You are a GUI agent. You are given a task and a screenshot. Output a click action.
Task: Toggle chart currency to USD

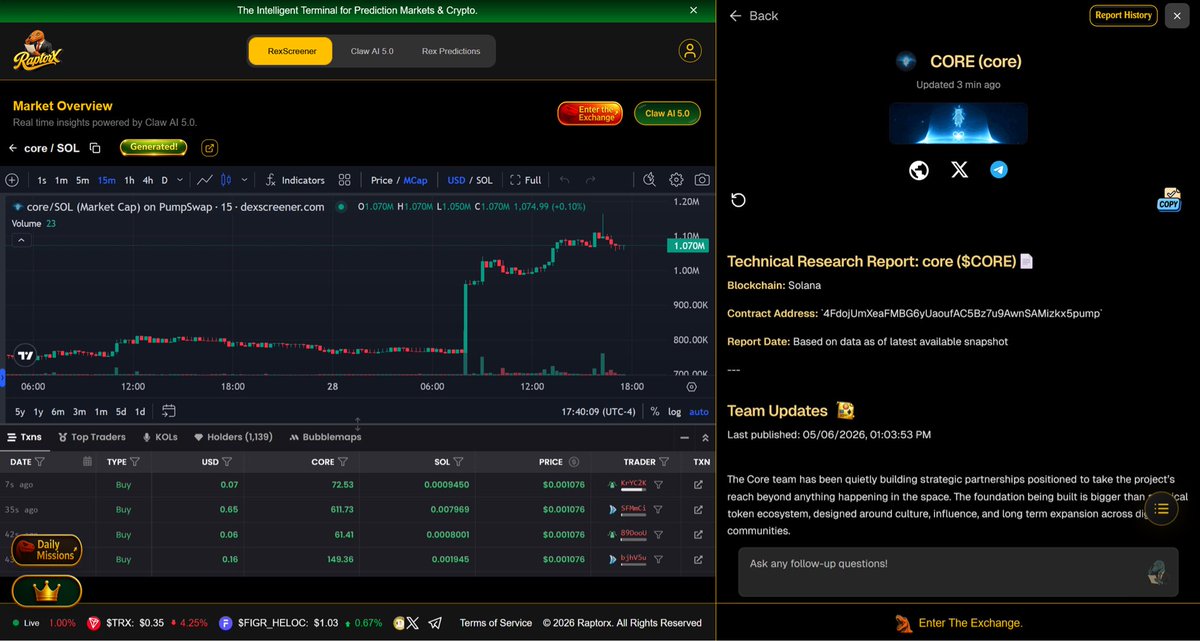[456, 180]
